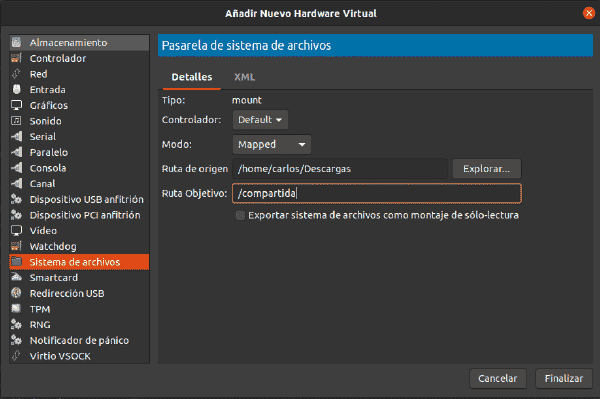Choose the Virtio VSOCK icon
This screenshot has width=600, height=399.
coord(16,356)
